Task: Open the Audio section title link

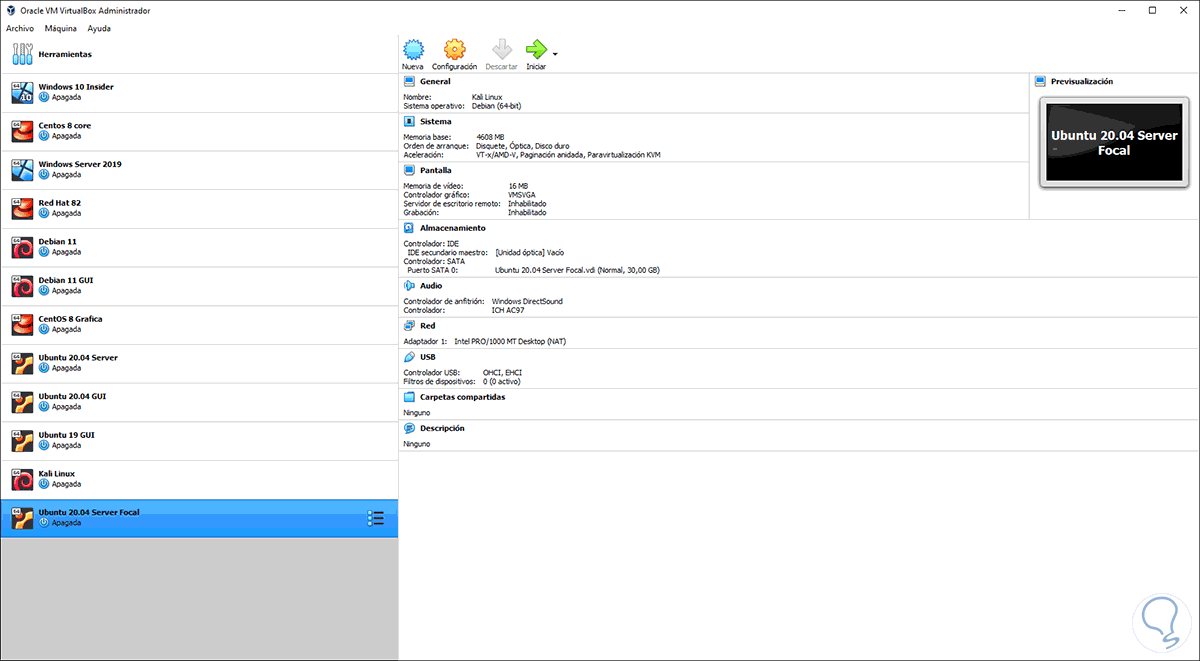Action: [431, 285]
